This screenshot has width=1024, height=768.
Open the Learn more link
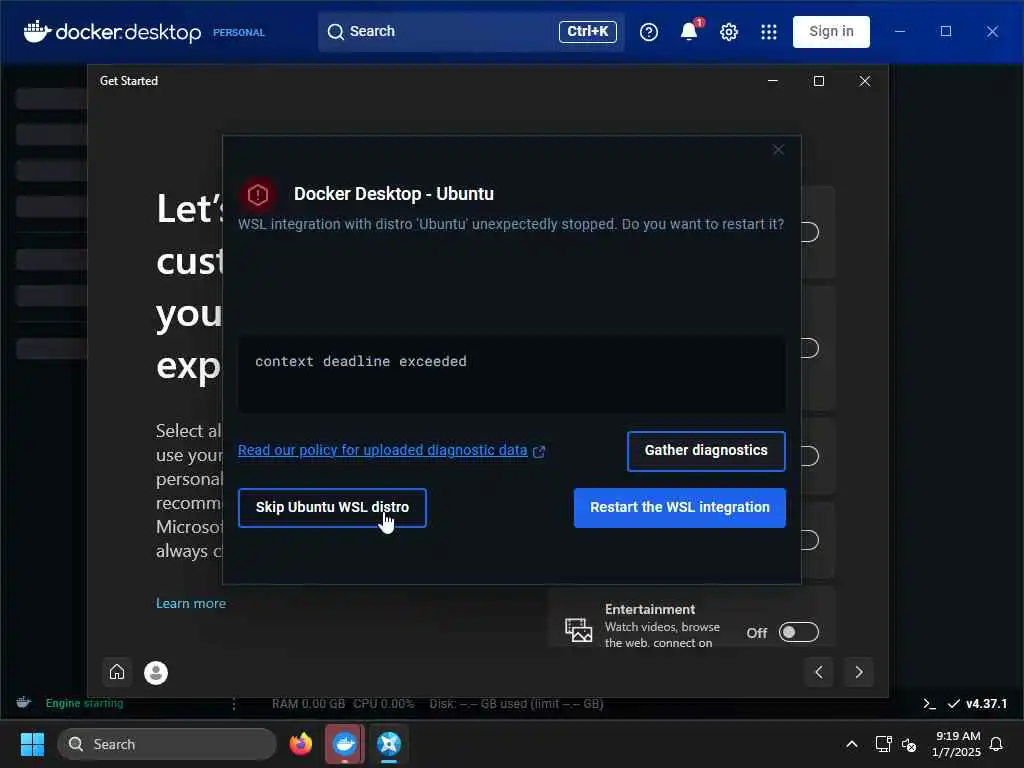[191, 603]
